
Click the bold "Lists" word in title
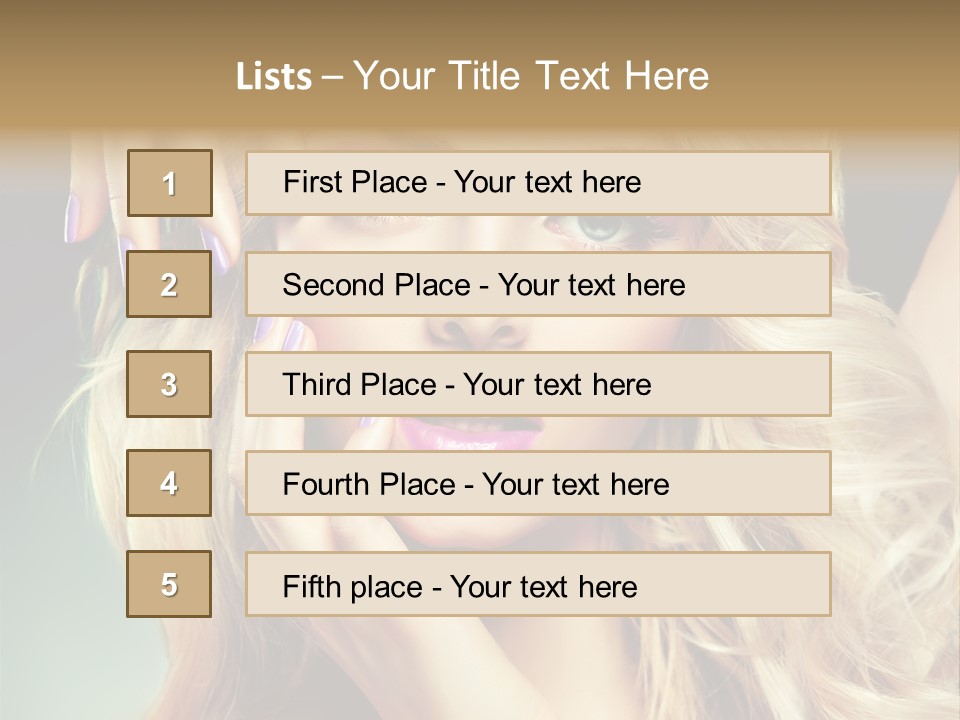coord(273,77)
